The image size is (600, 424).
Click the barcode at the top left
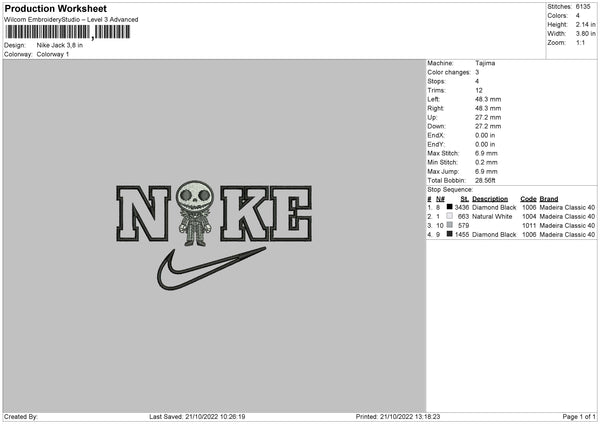[67, 32]
